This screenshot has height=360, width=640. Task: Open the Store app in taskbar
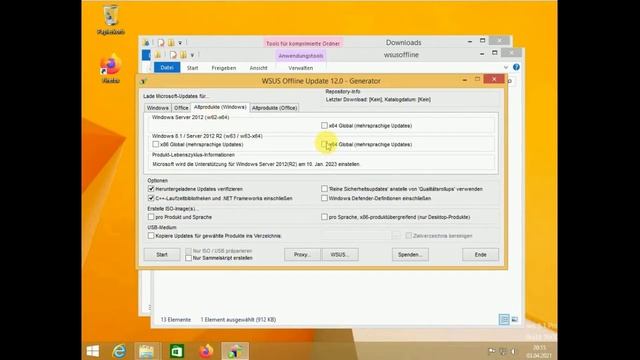[177, 351]
